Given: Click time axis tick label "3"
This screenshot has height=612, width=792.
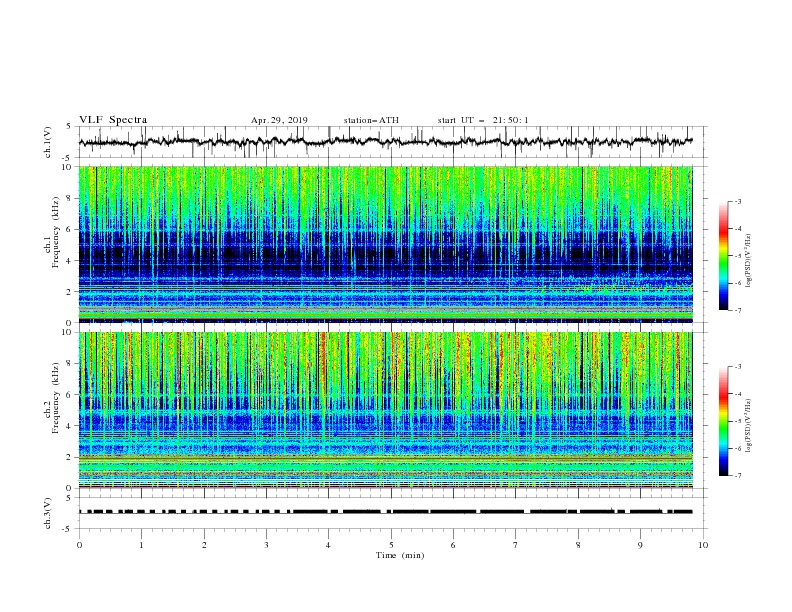Looking at the screenshot, I should tap(266, 545).
